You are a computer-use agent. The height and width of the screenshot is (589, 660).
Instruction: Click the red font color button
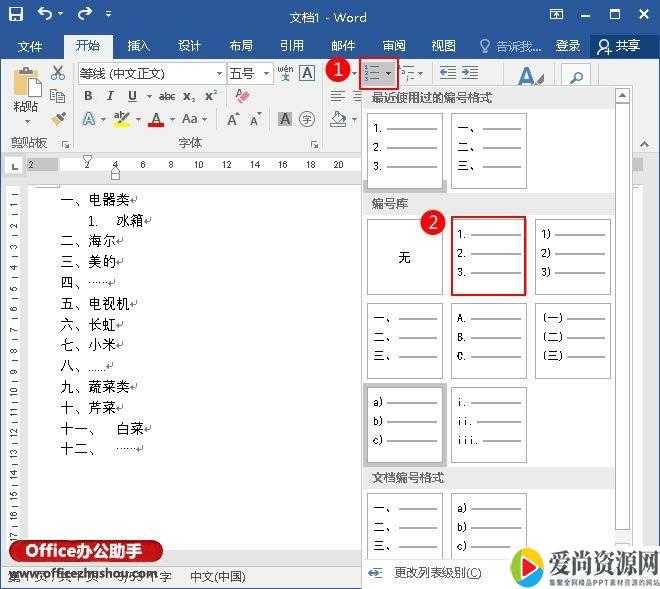156,119
